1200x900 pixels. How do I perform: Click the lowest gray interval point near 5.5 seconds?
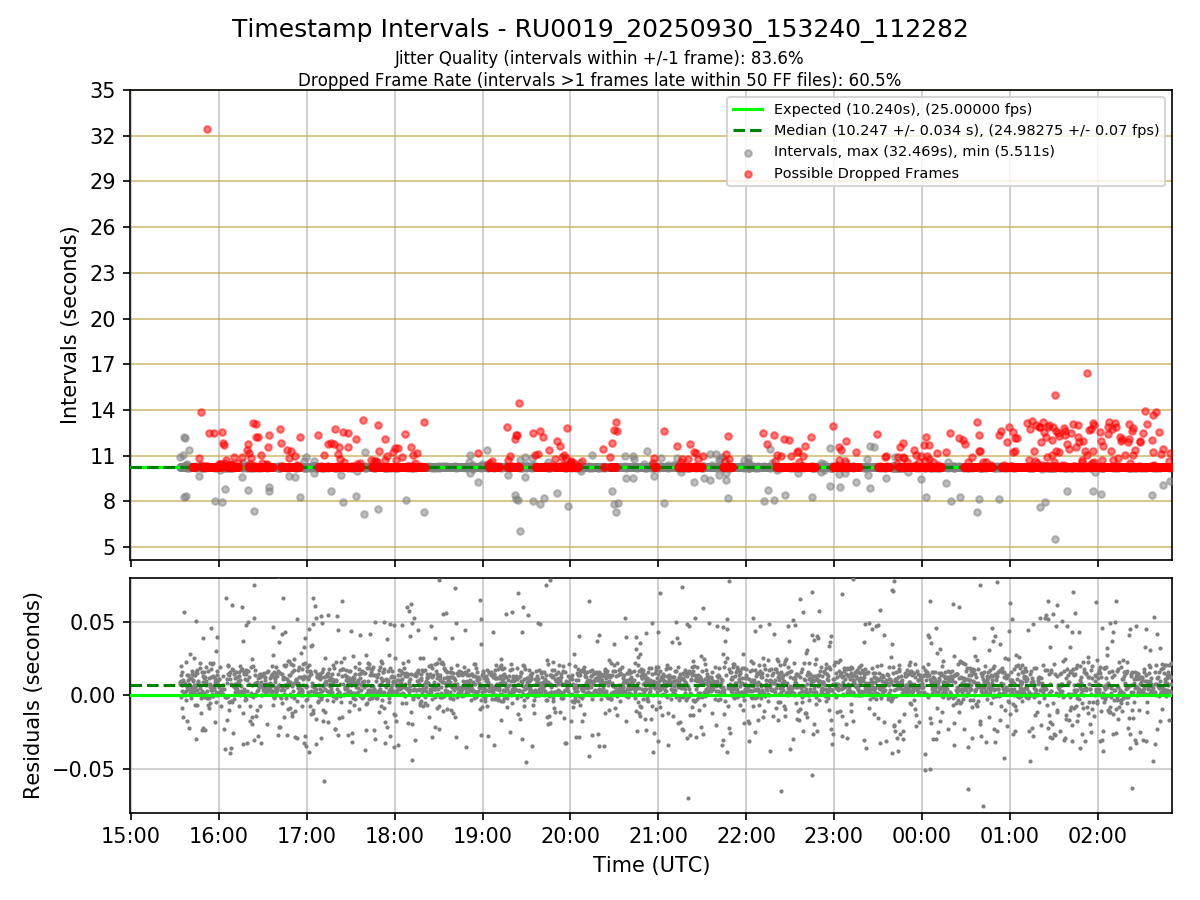pos(1055,539)
